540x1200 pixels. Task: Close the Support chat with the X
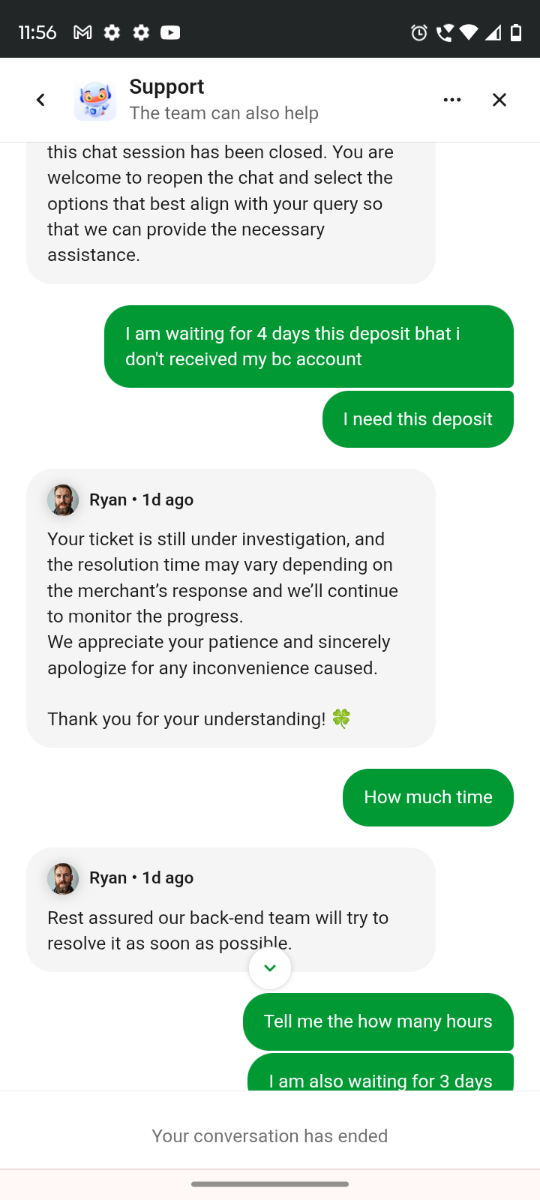[x=499, y=100]
